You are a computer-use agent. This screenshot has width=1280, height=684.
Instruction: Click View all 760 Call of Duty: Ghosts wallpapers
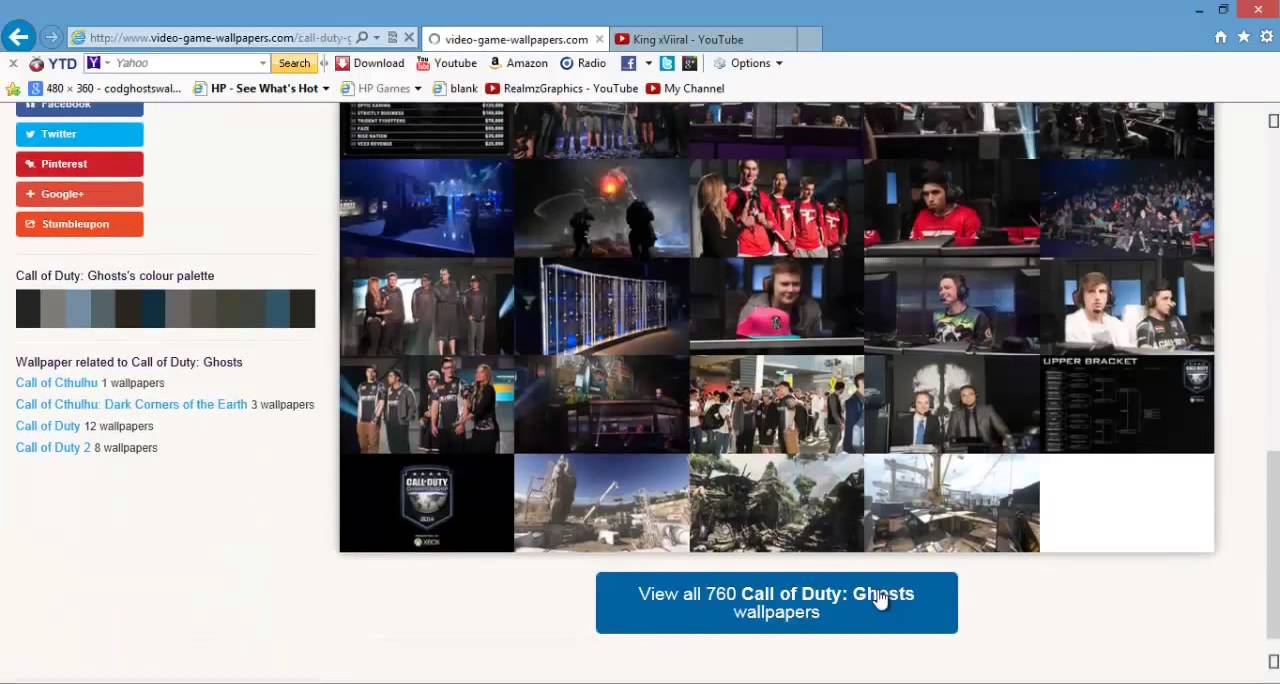tap(777, 603)
